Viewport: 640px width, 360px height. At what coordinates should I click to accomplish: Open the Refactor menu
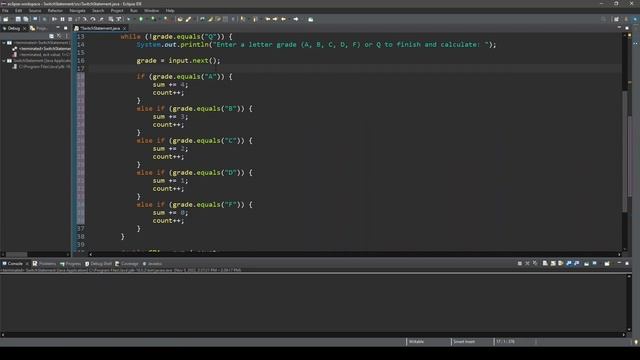tap(55, 11)
